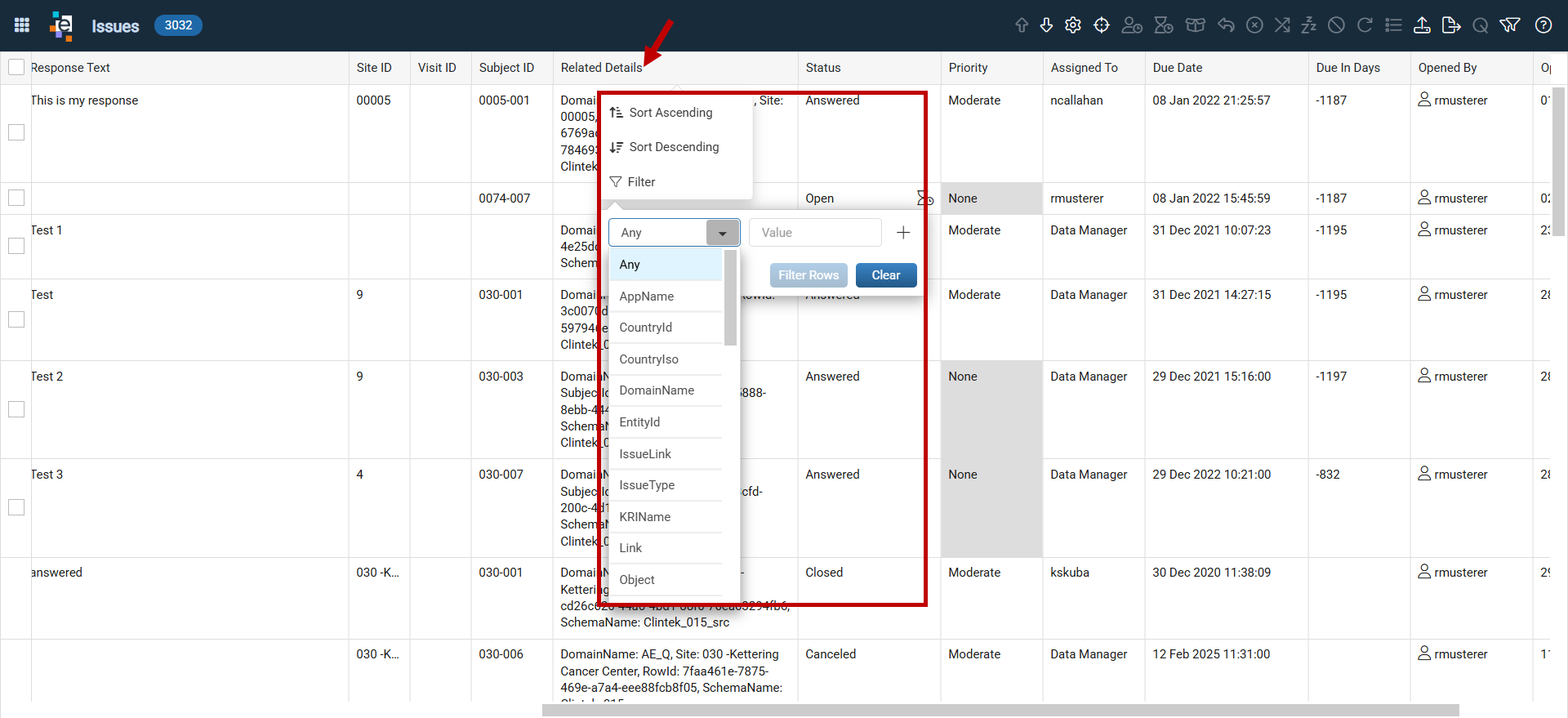Check the box for the Test 2 row
Image resolution: width=1568 pixels, height=718 pixels.
point(16,409)
